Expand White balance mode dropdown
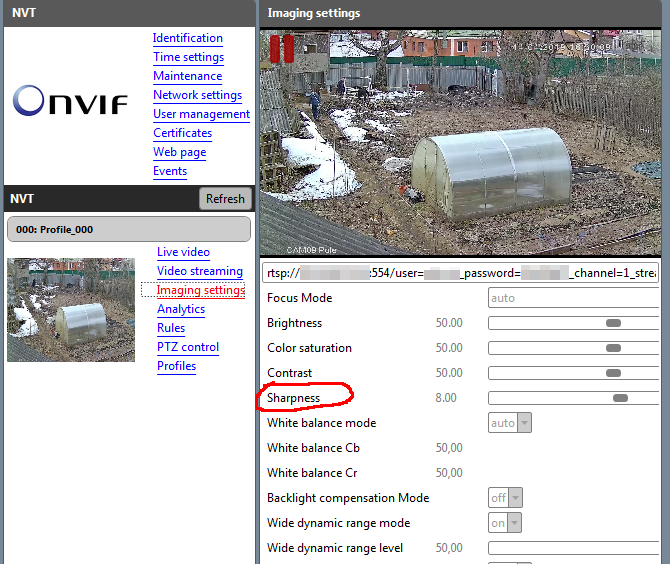 point(510,423)
